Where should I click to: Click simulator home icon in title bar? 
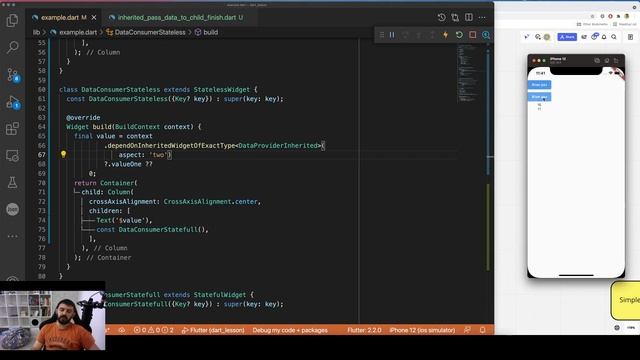tap(597, 60)
